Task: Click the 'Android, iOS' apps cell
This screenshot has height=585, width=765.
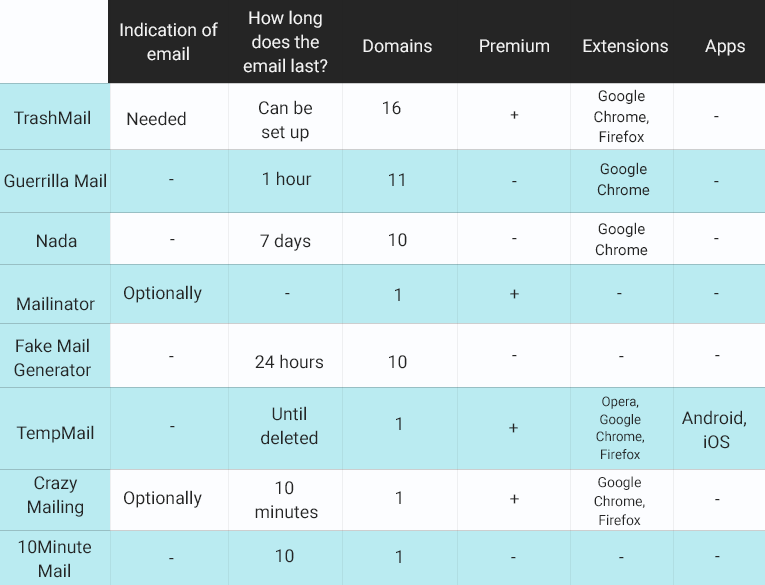Action: click(715, 430)
